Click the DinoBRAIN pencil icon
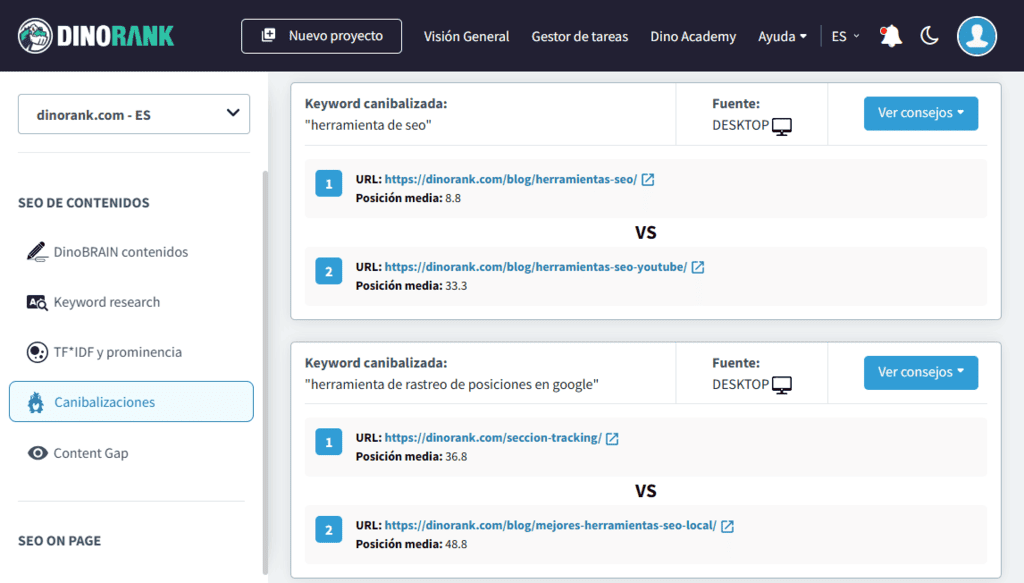This screenshot has width=1024, height=583. coord(37,251)
